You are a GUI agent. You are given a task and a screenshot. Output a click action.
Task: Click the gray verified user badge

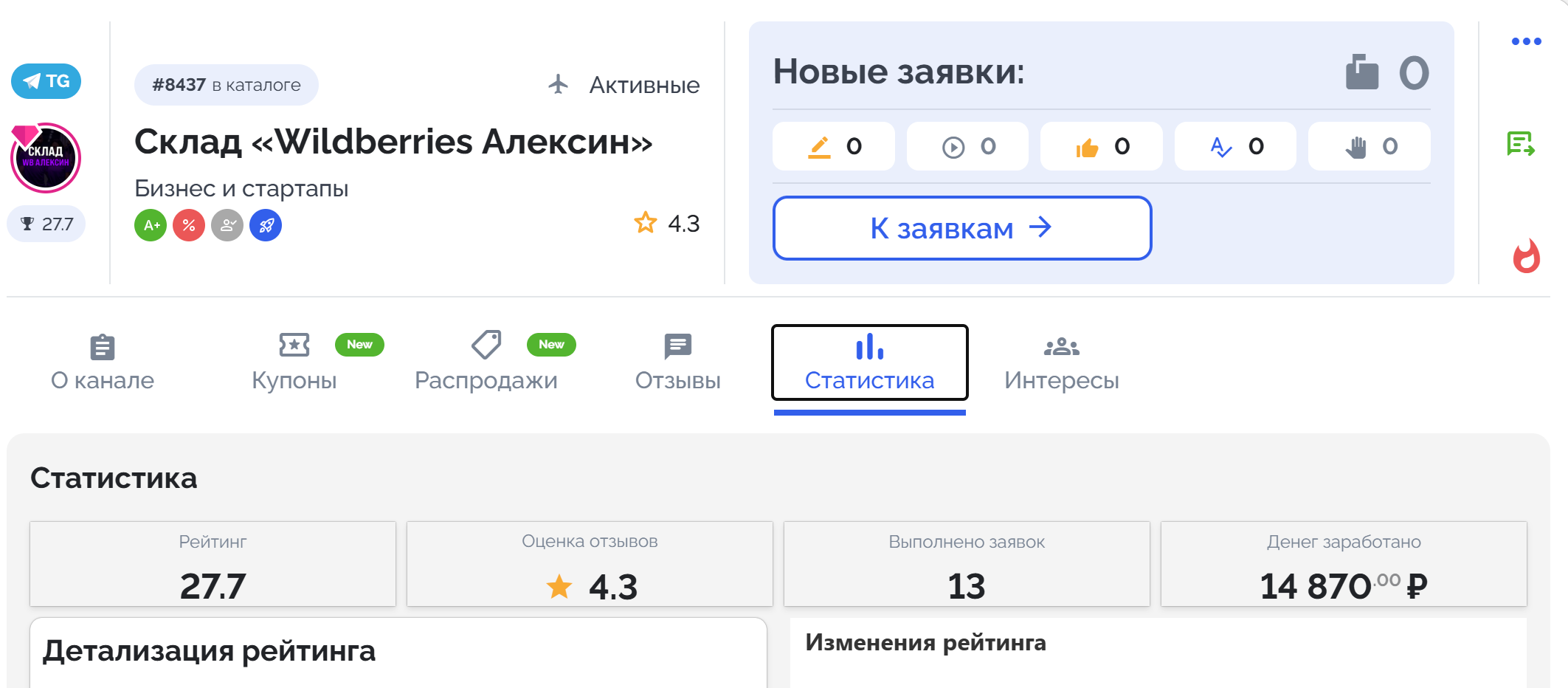point(227,225)
